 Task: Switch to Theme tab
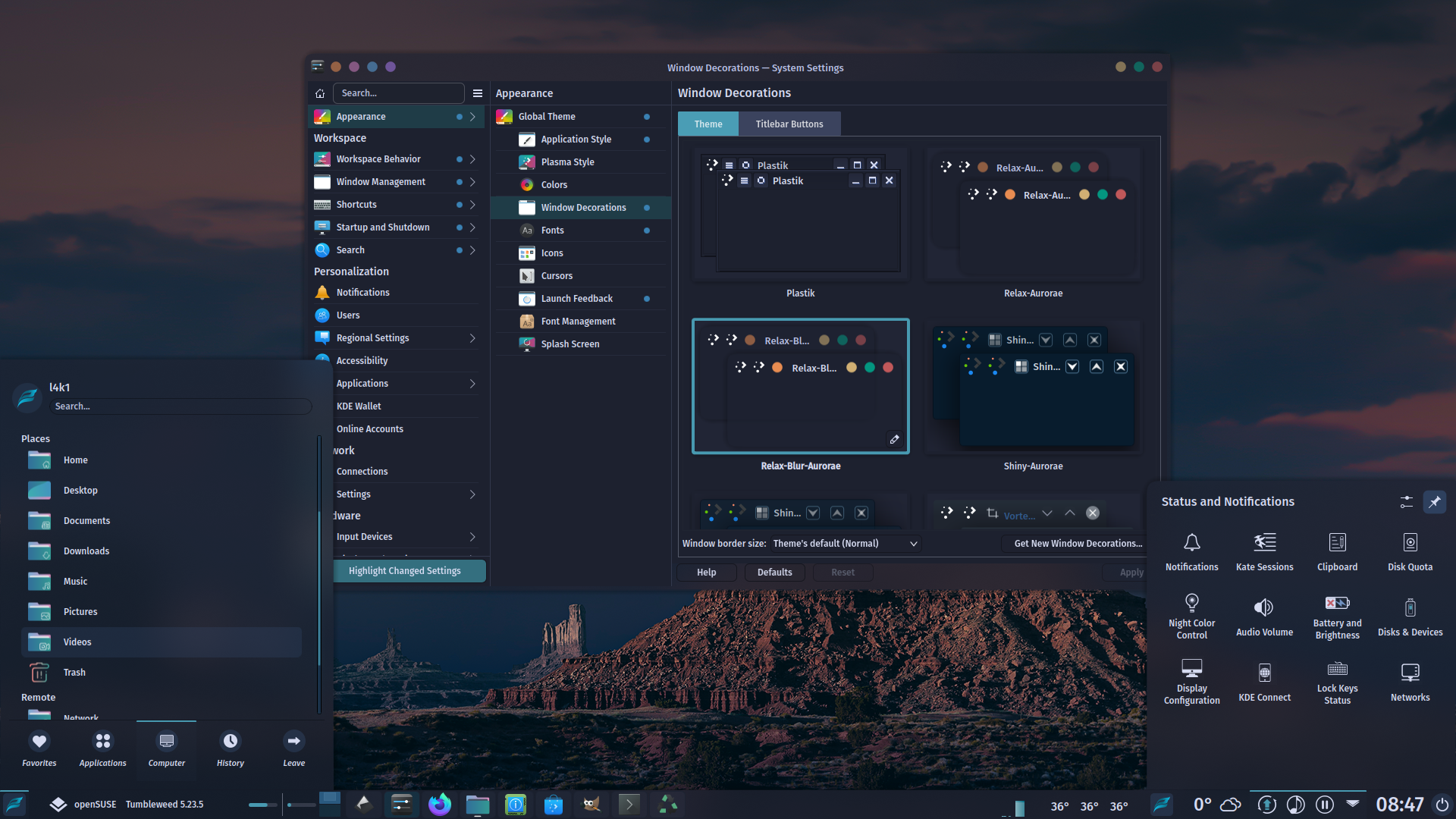pyautogui.click(x=708, y=124)
